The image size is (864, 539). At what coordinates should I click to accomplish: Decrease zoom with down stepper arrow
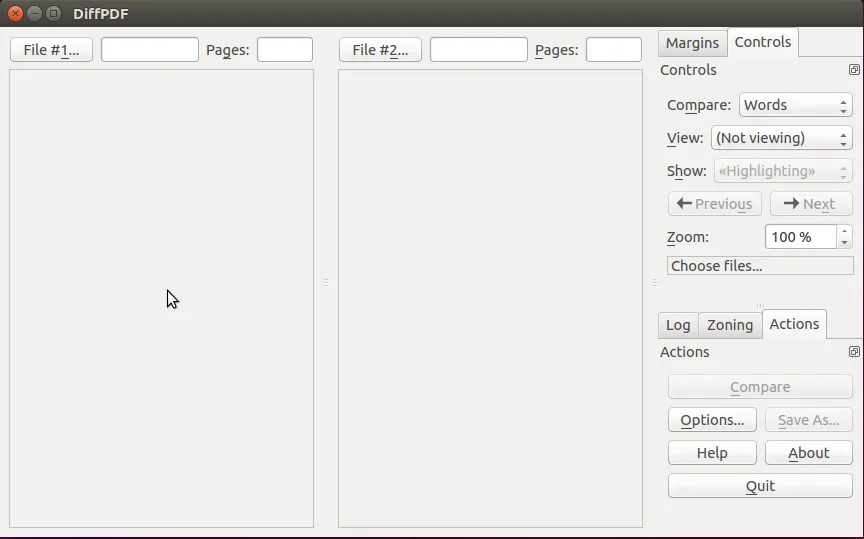point(844,242)
